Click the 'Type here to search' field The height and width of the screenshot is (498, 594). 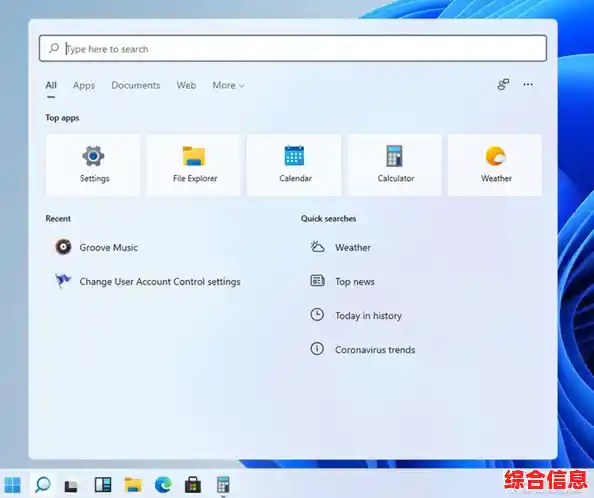point(293,48)
